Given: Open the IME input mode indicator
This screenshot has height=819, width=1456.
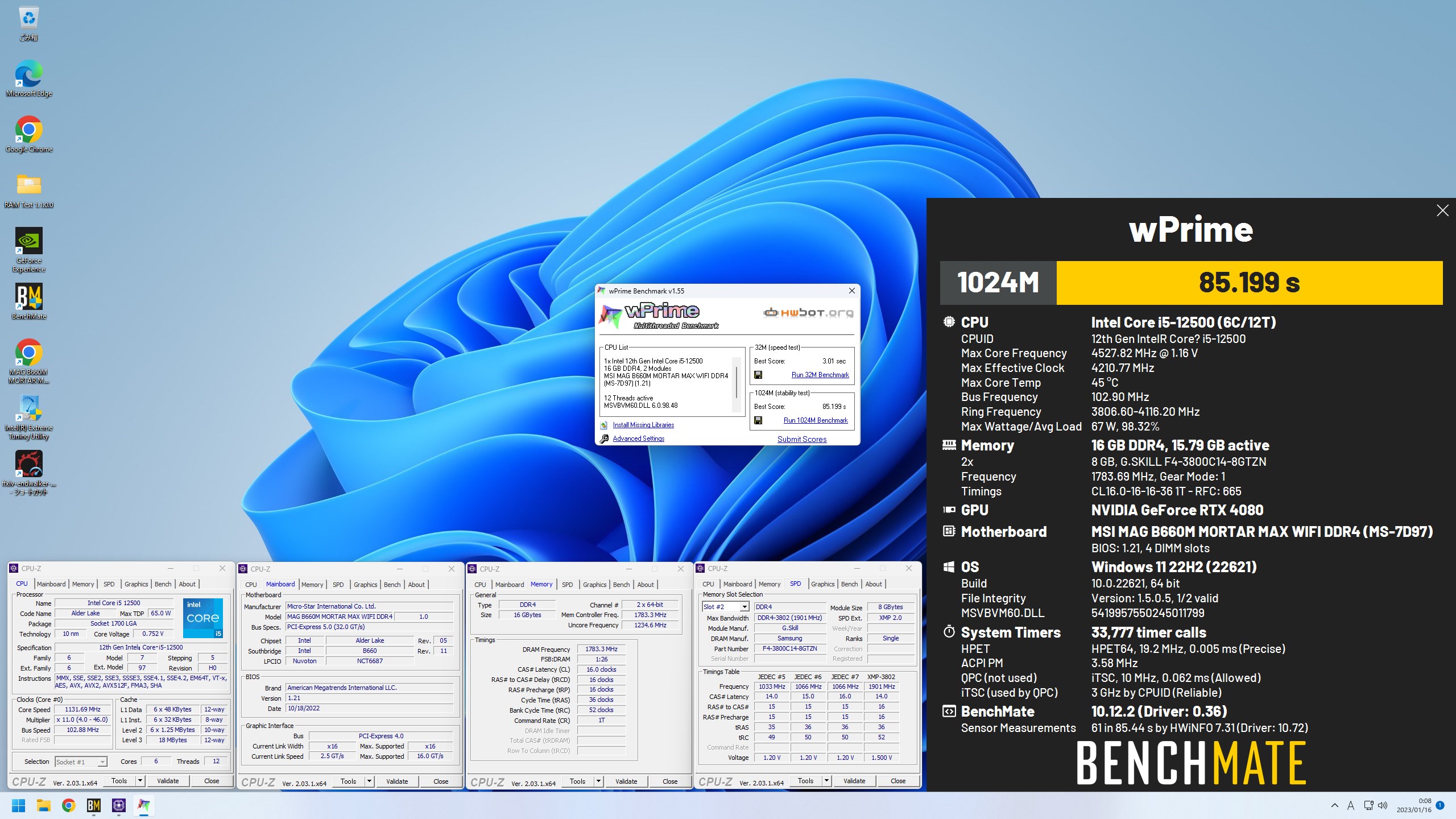Looking at the screenshot, I should [x=1351, y=805].
